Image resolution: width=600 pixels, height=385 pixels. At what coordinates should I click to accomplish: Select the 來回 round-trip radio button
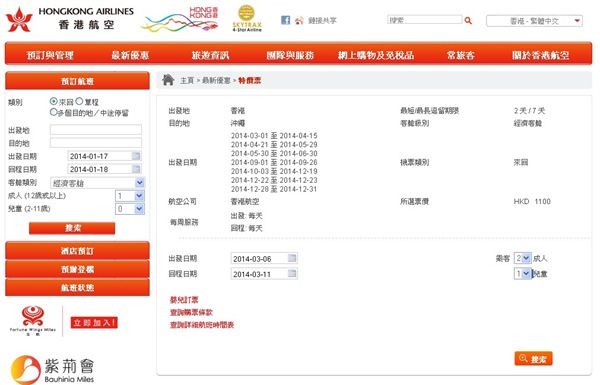pyautogui.click(x=54, y=101)
